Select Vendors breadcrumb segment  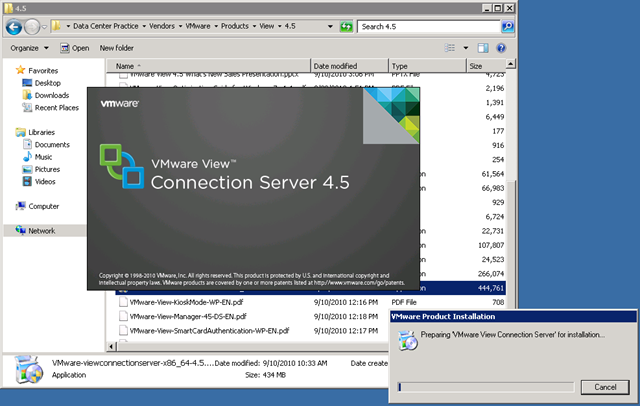[x=162, y=26]
